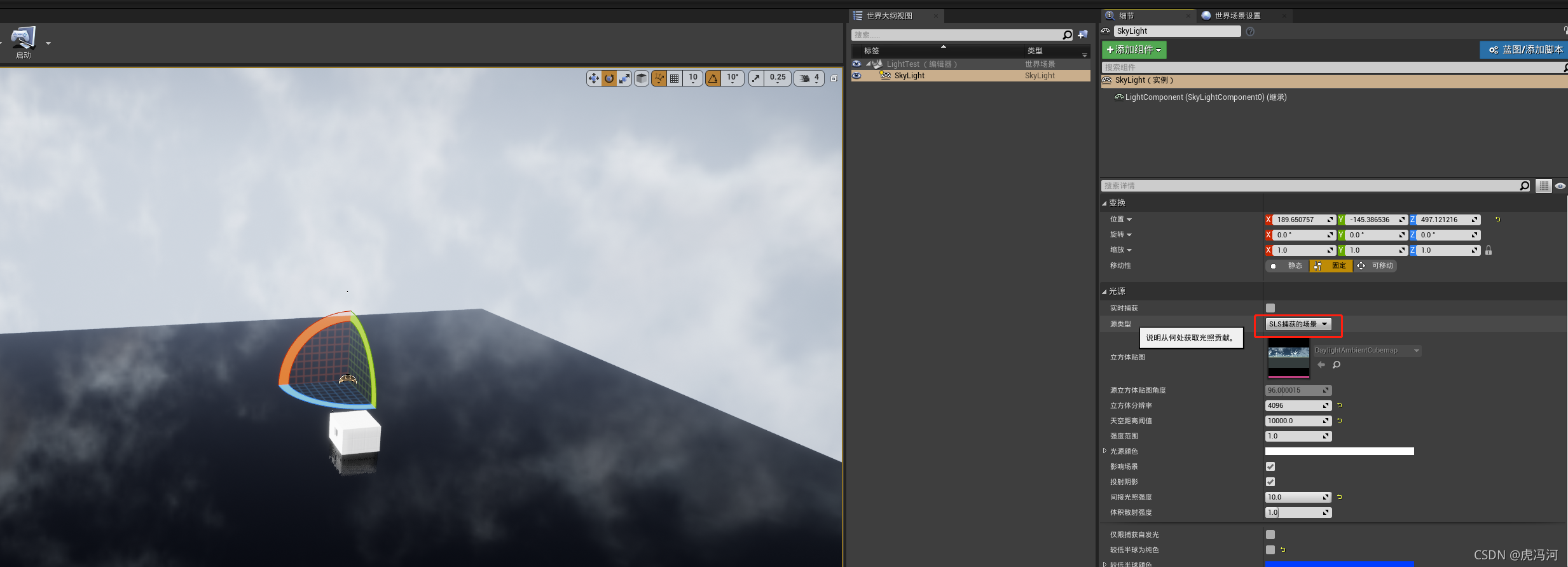Reset location to default yellow arrow

coord(1497,220)
